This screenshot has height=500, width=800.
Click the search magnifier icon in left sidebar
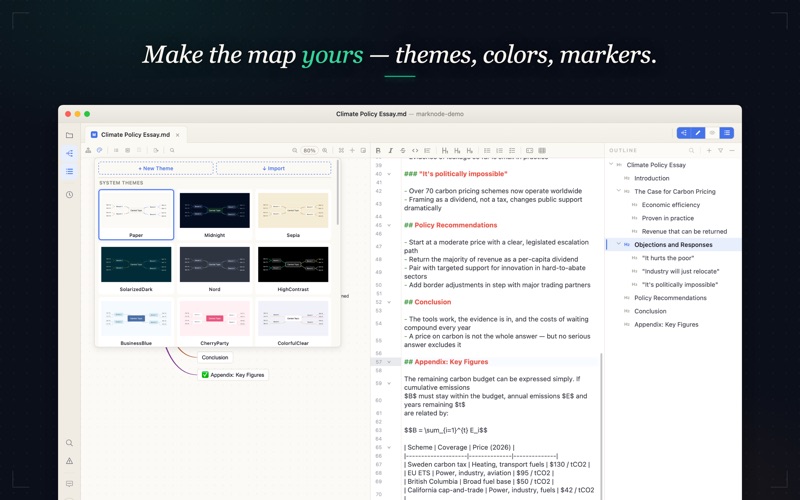click(x=69, y=443)
